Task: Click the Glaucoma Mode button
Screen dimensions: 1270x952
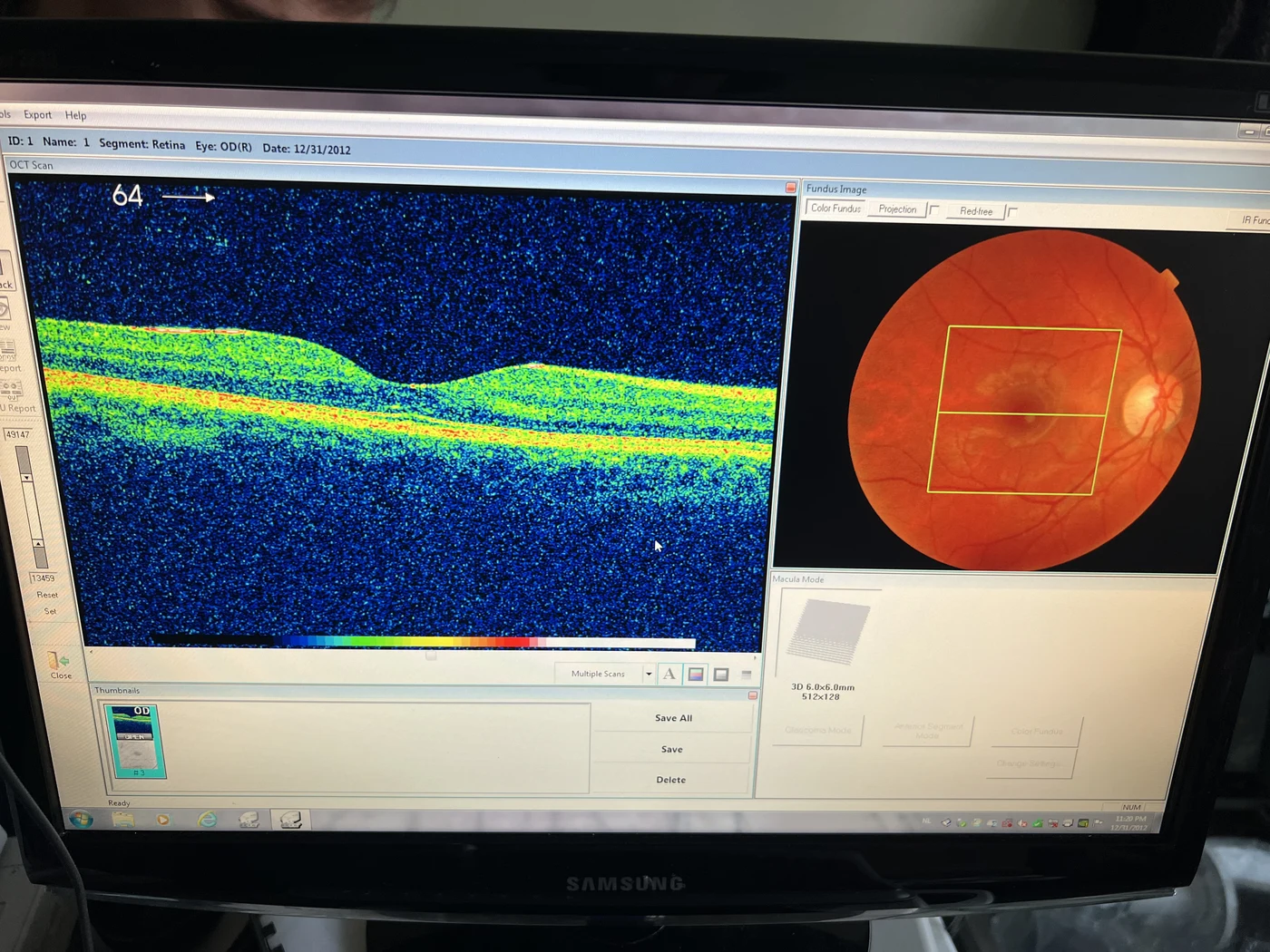Action: click(817, 730)
